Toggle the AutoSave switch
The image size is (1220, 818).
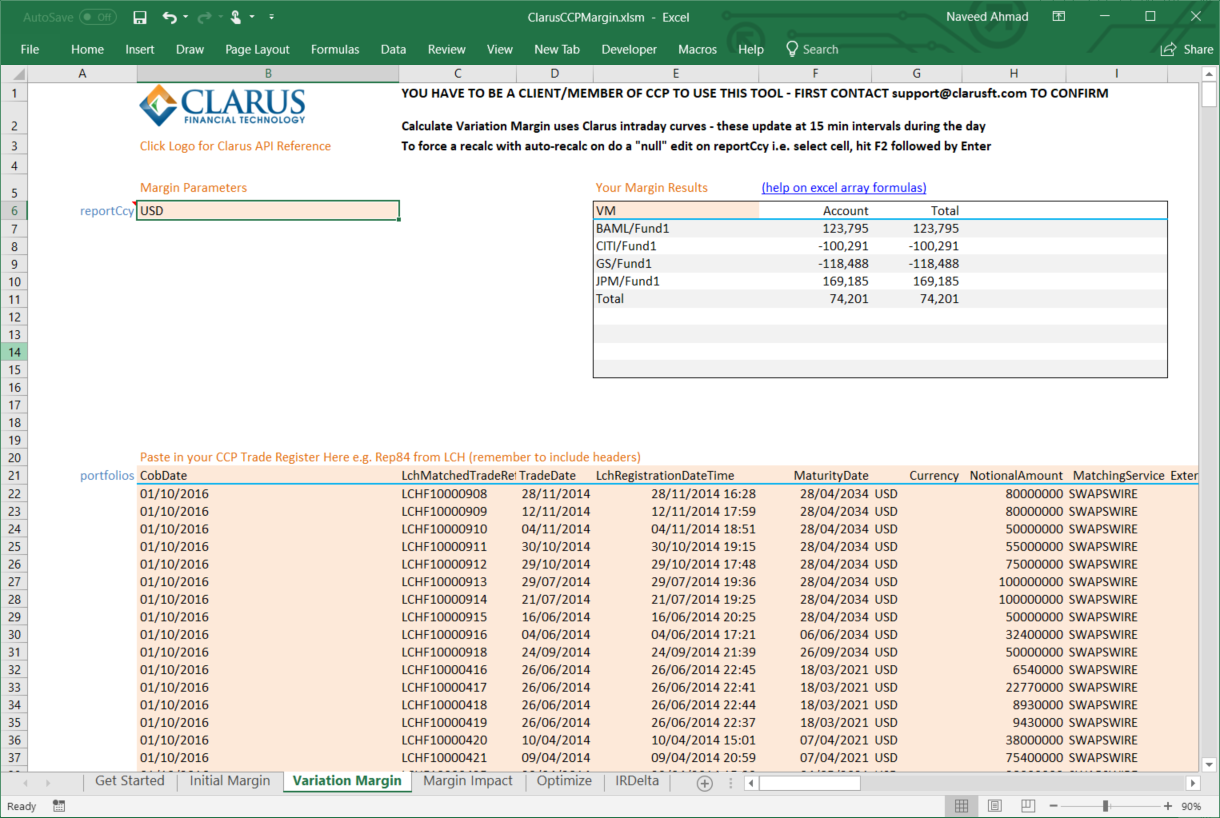(98, 17)
